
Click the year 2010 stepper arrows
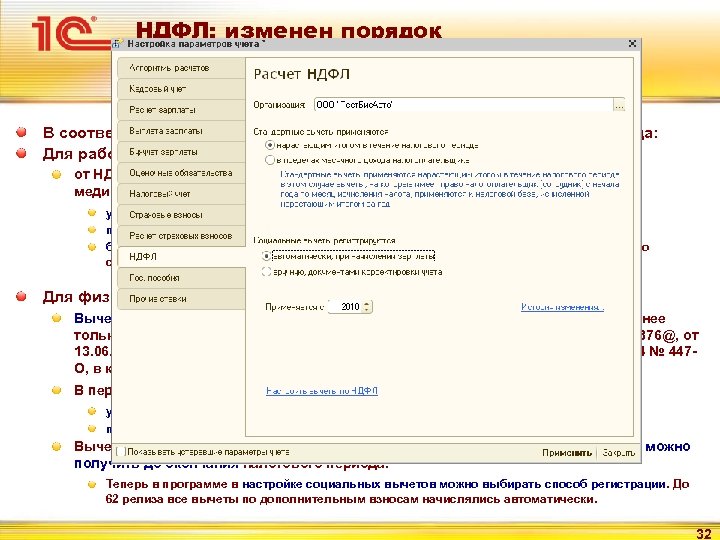(x=366, y=307)
